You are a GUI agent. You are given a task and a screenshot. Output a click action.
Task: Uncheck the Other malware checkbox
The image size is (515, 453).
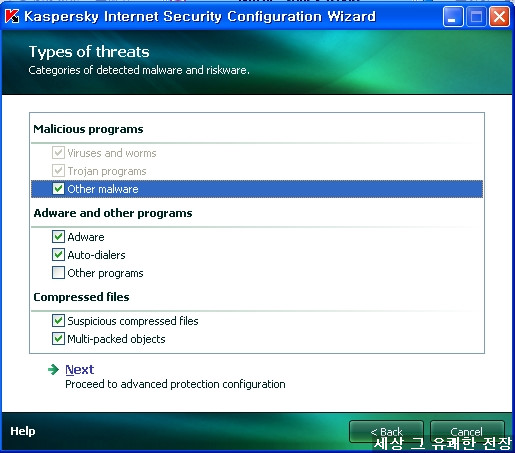point(58,189)
